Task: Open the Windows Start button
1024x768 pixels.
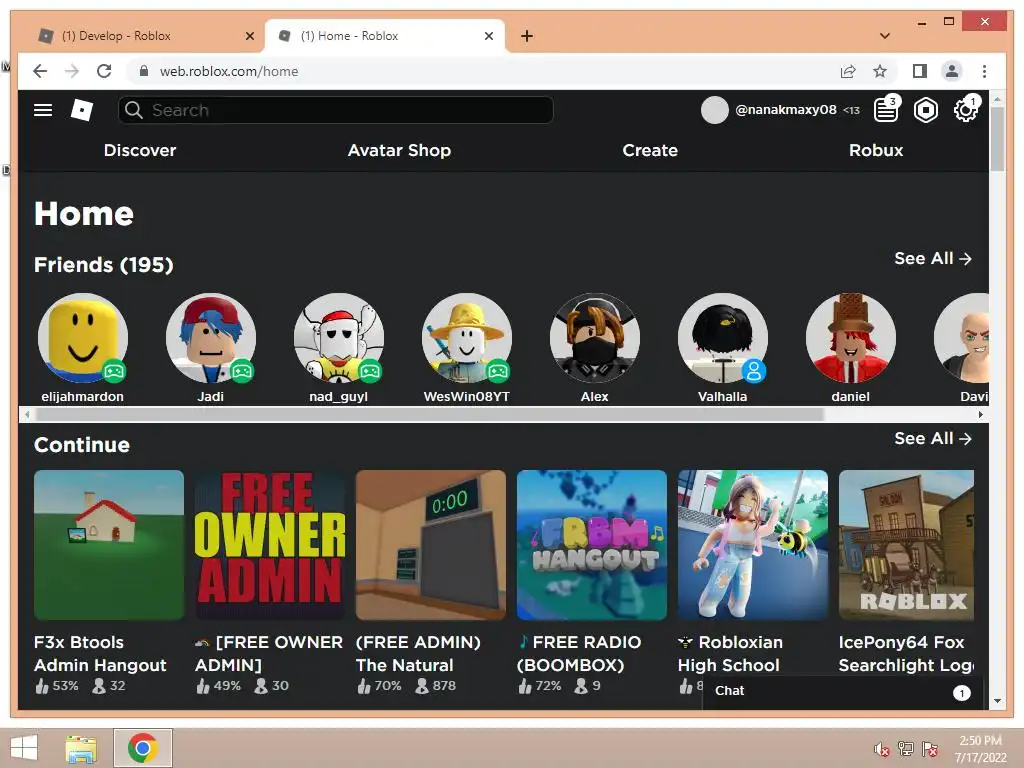Action: coord(25,748)
